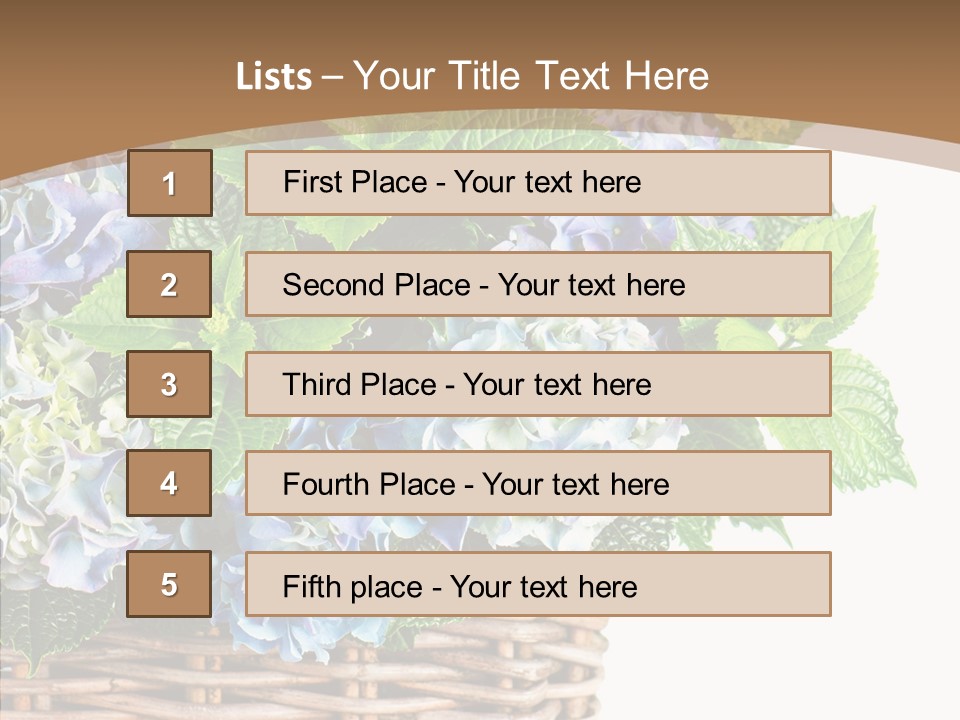
Task: Select the number 4 square
Action: [x=169, y=484]
